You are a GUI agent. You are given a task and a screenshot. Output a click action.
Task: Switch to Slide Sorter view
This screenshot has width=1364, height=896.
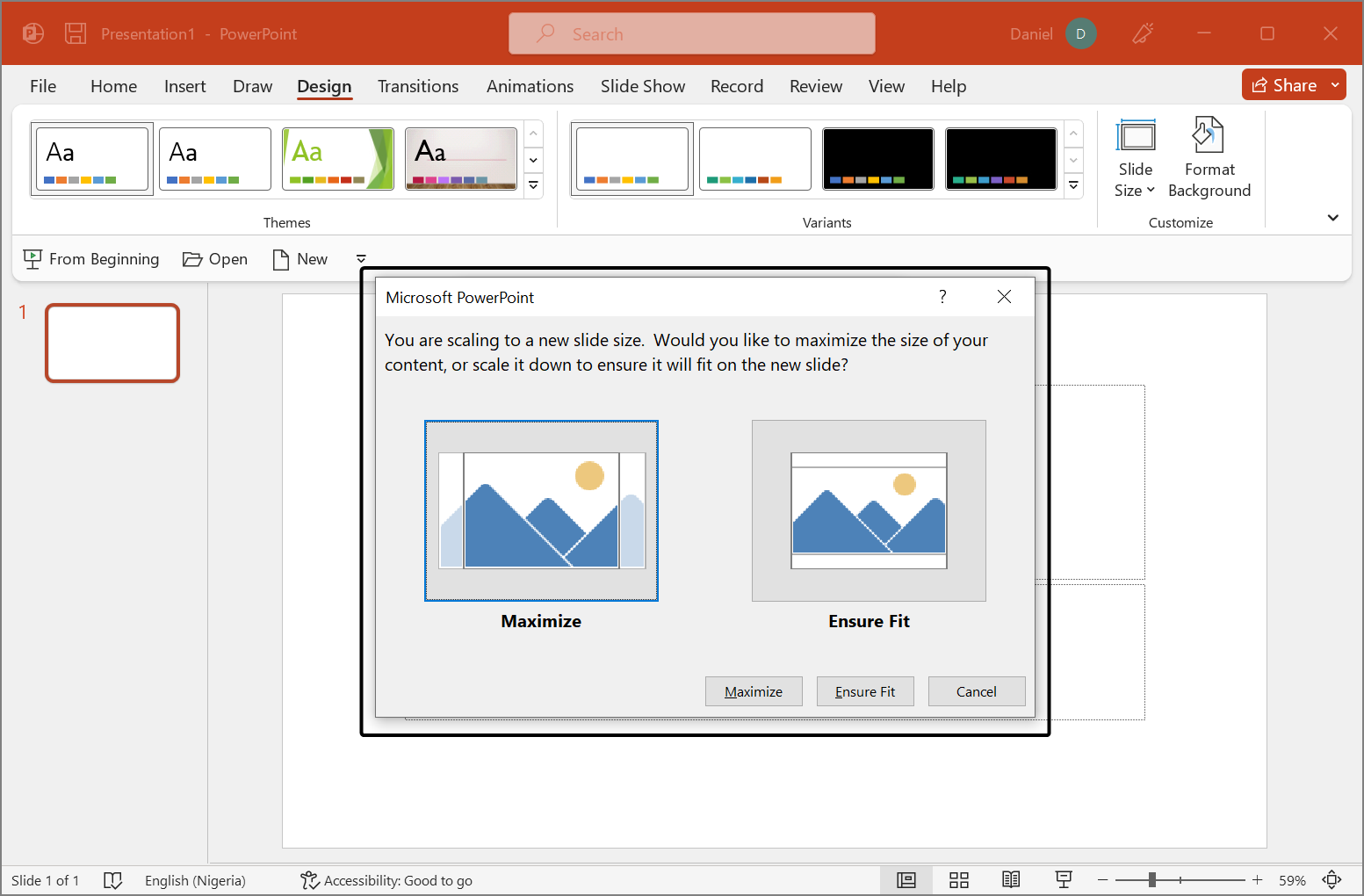[958, 879]
